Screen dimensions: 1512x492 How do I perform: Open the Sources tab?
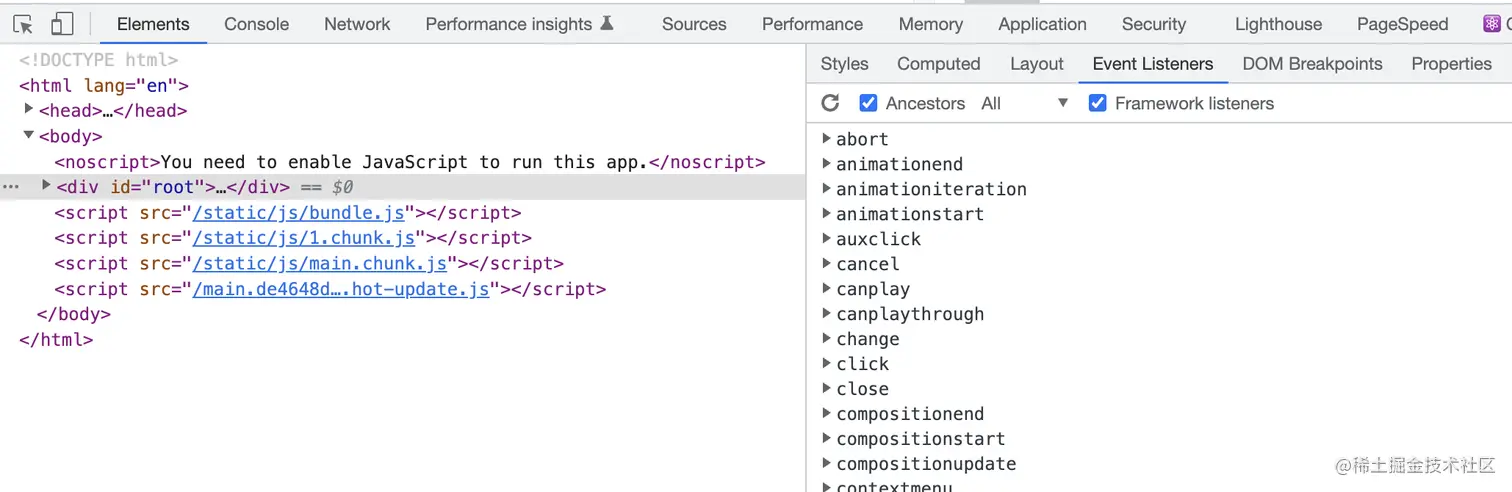694,24
